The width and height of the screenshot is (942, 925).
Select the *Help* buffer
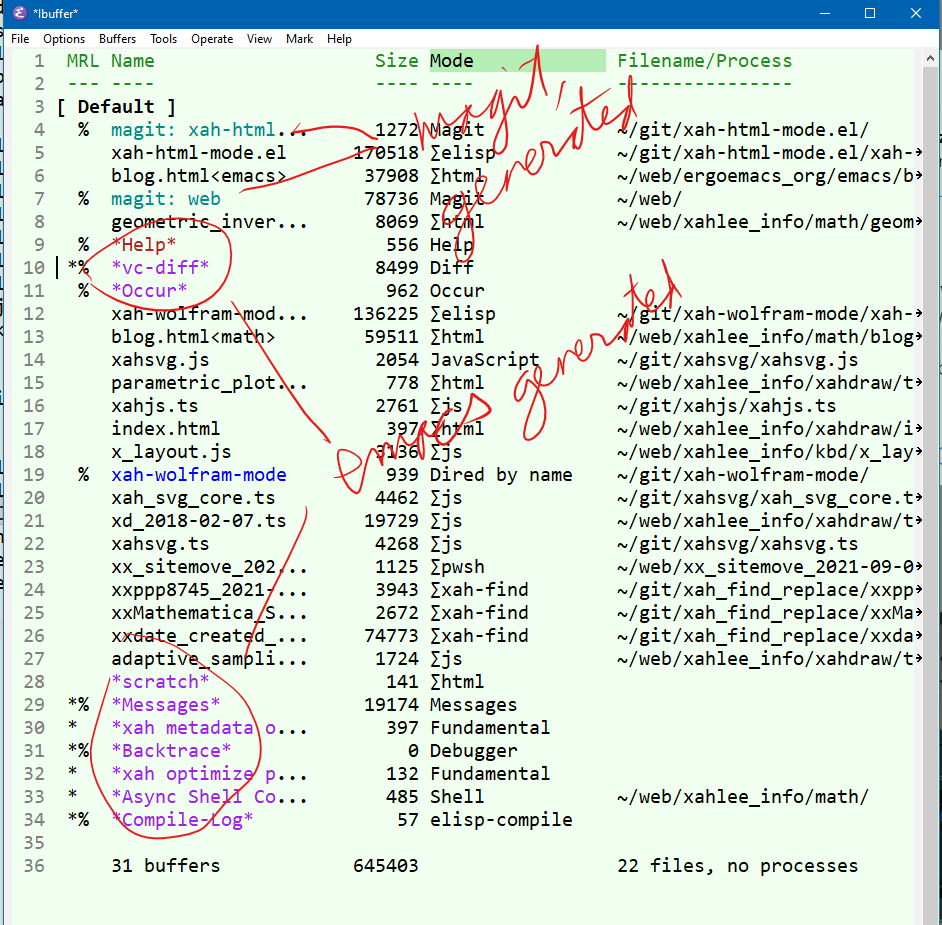144,244
